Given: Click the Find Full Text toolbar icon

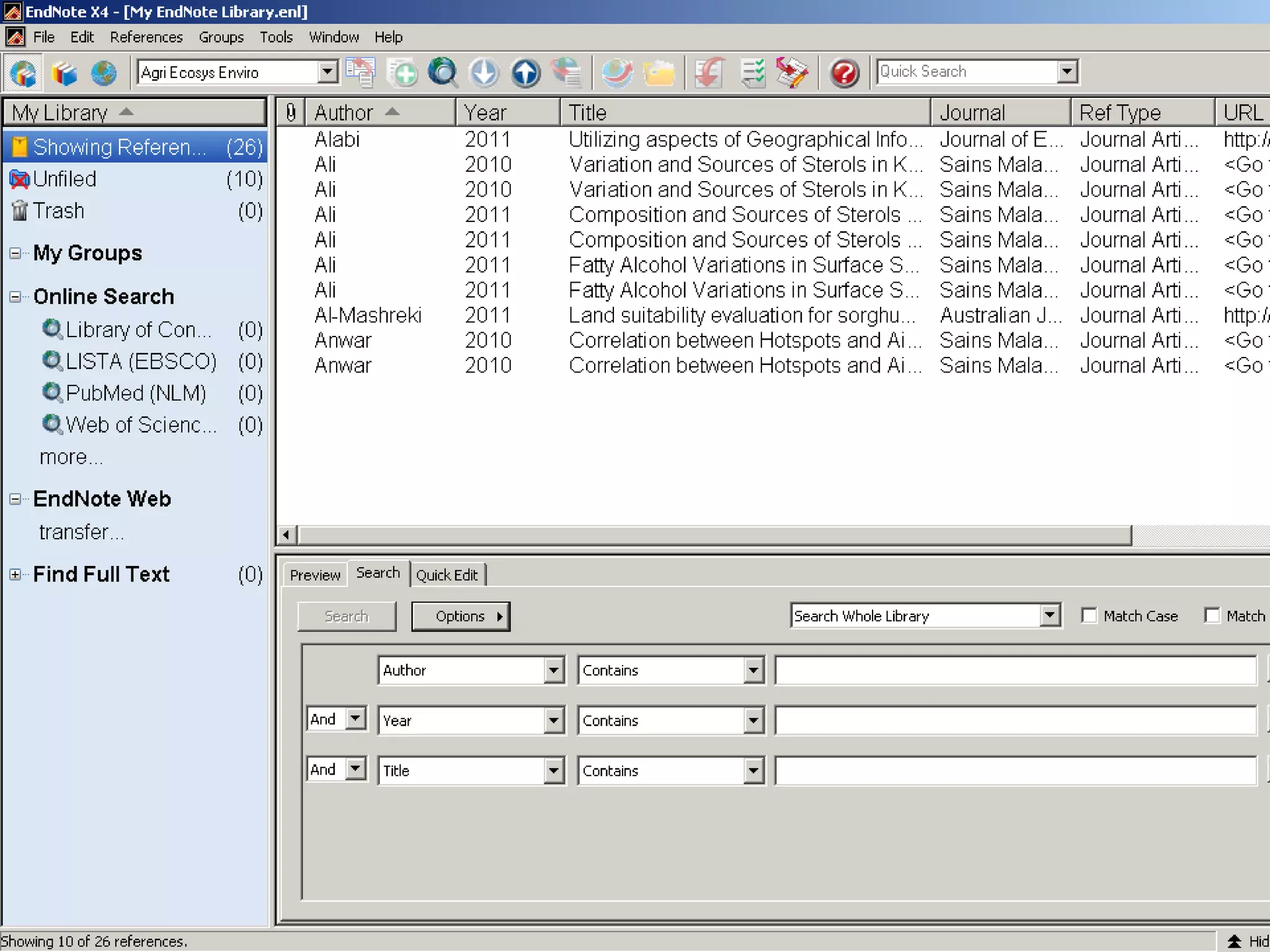Looking at the screenshot, I should pos(566,73).
